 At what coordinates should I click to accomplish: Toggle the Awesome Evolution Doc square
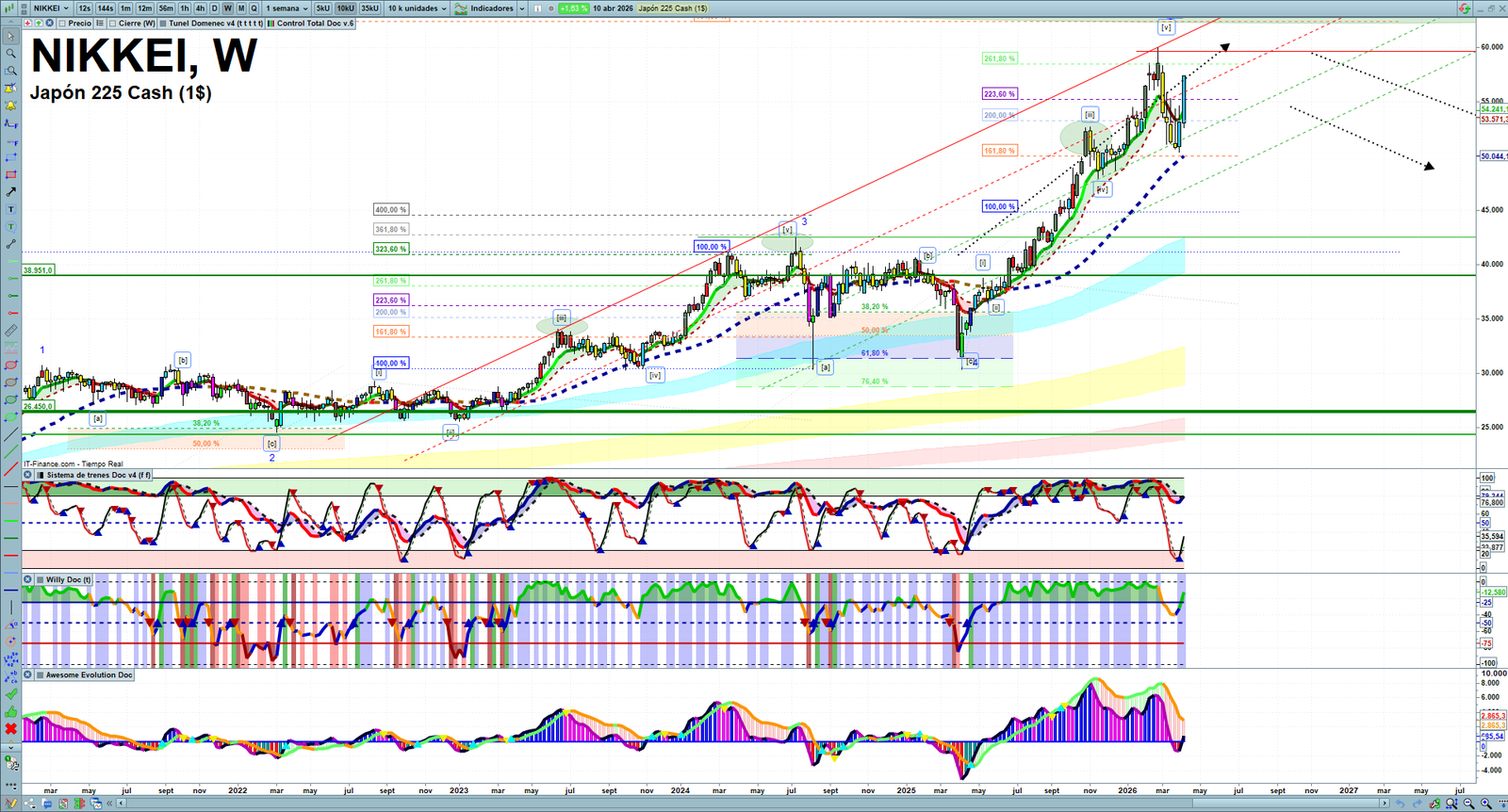[x=40, y=675]
